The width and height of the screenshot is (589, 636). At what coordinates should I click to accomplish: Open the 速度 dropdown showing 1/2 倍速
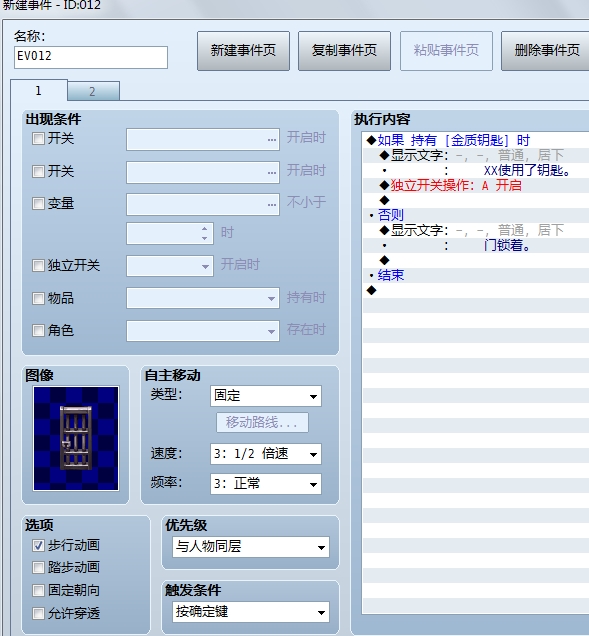266,454
